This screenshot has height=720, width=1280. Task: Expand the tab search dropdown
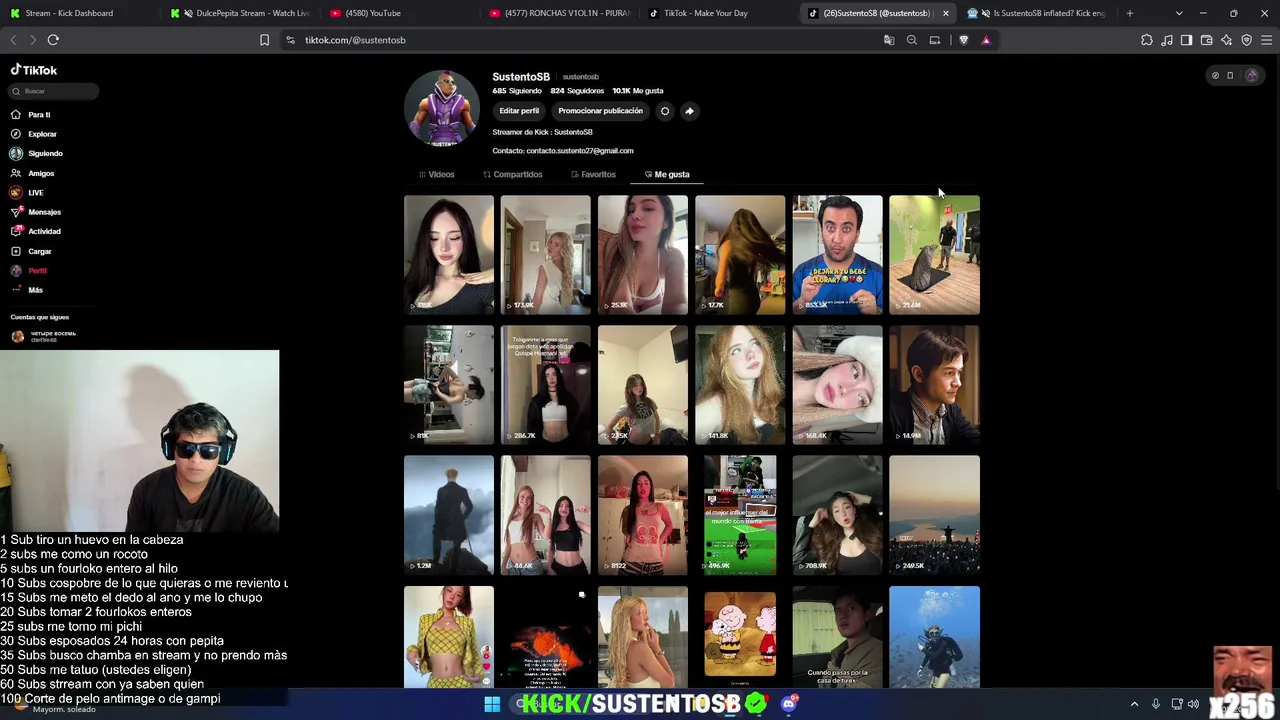coord(1179,13)
